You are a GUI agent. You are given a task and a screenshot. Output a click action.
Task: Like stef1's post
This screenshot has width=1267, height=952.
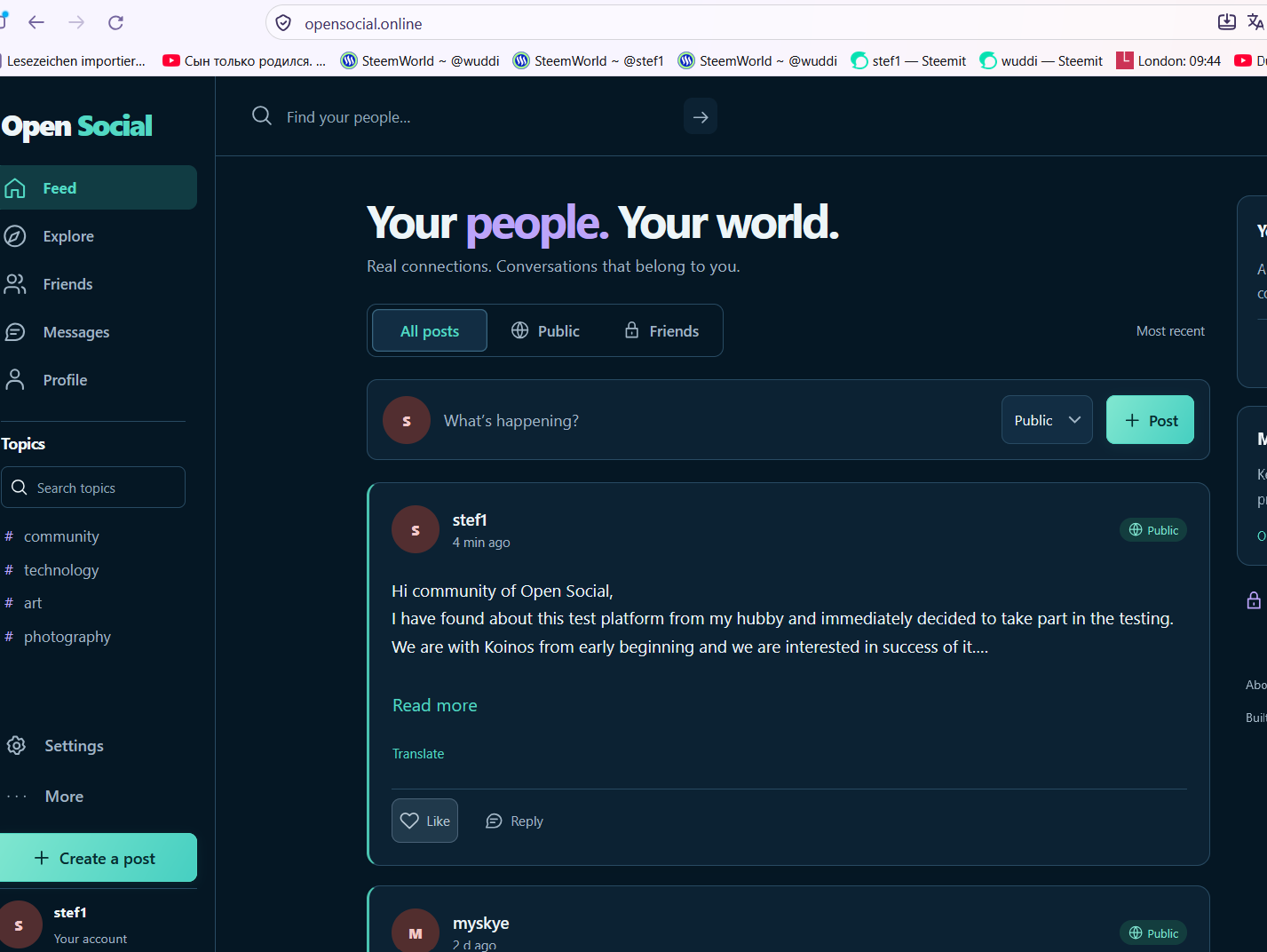pyautogui.click(x=425, y=821)
